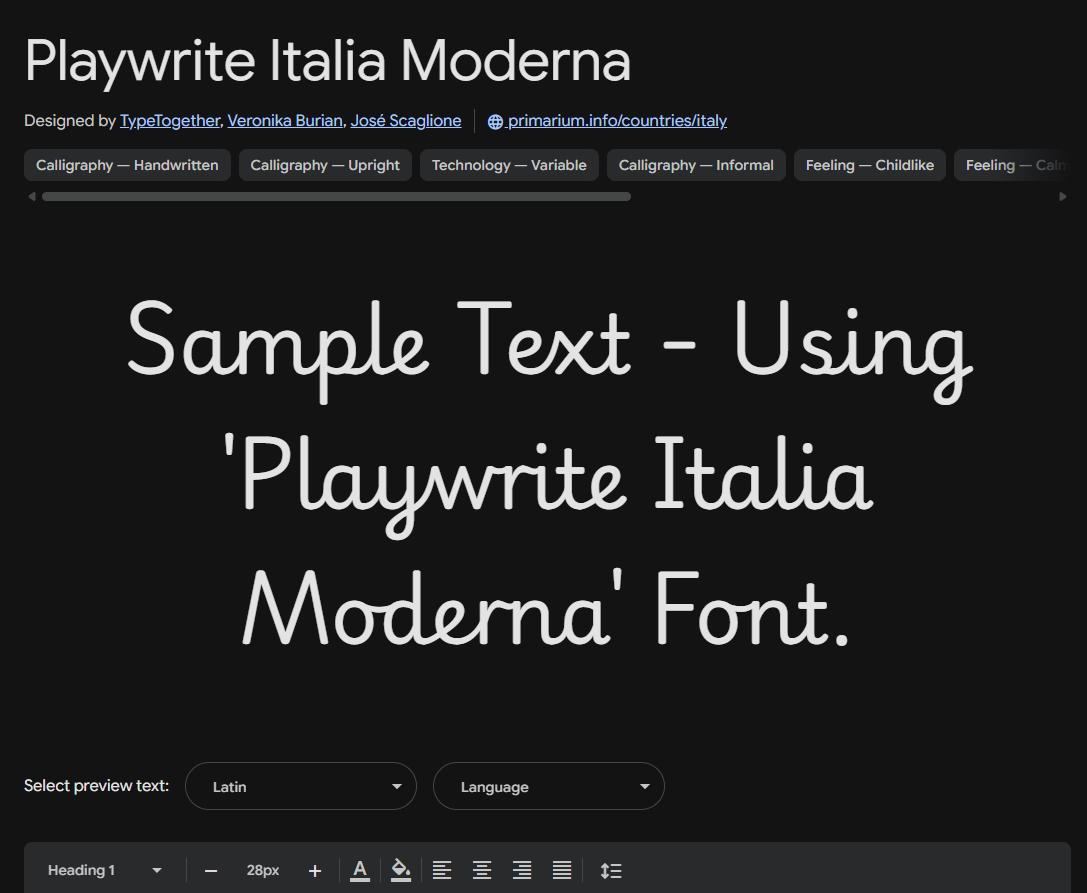The height and width of the screenshot is (893, 1087).
Task: Select the partially hidden Feeling — Calm tag
Action: pos(1012,165)
